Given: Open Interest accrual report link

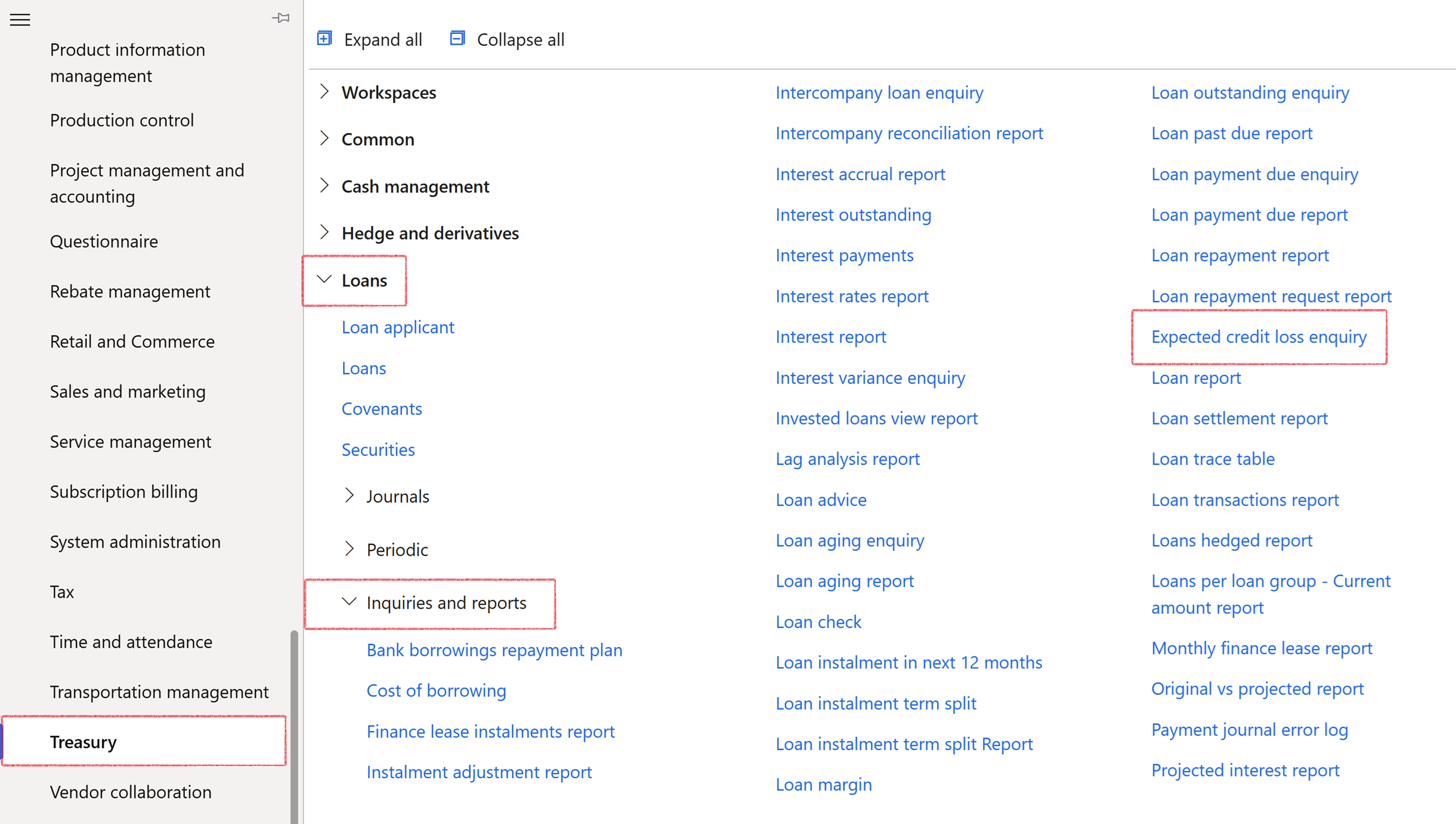Looking at the screenshot, I should click(x=860, y=174).
